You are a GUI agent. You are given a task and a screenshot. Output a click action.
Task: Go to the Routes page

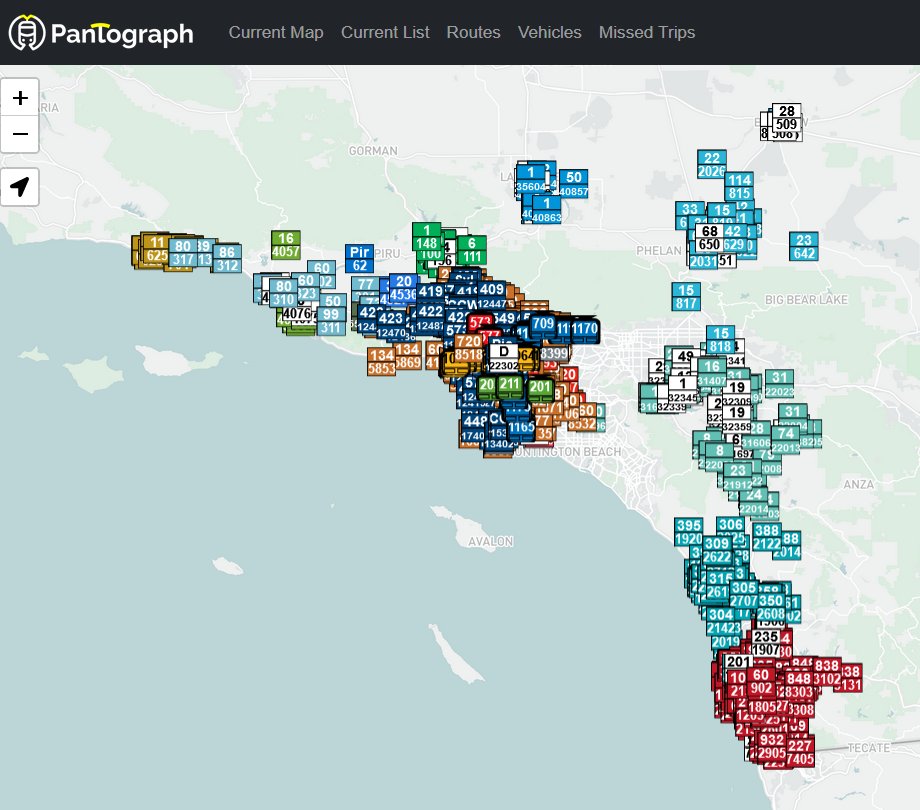coord(473,32)
